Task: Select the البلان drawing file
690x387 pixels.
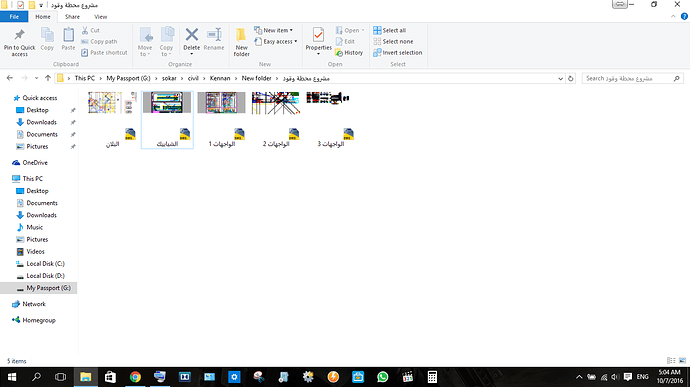Action: pyautogui.click(x=113, y=120)
